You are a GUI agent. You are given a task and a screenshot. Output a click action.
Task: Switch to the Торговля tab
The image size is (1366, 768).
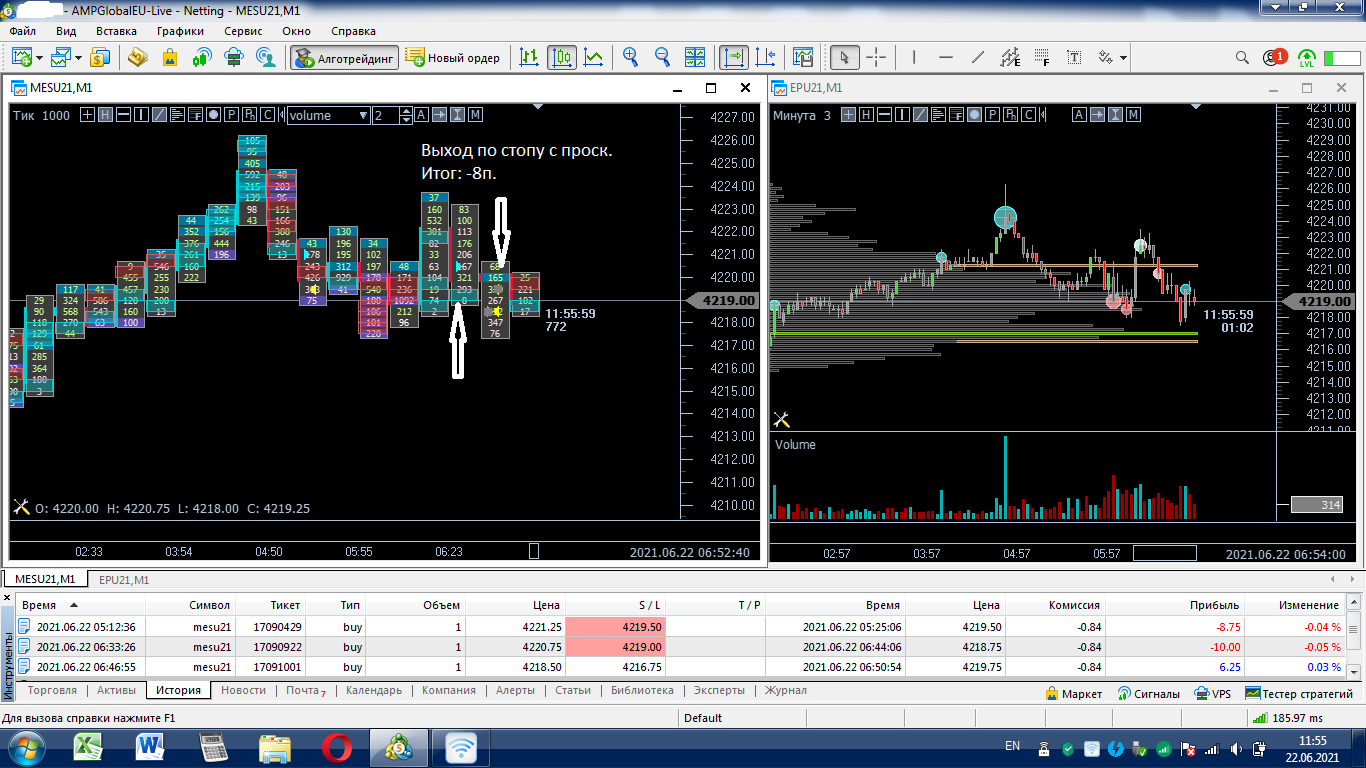tap(51, 690)
